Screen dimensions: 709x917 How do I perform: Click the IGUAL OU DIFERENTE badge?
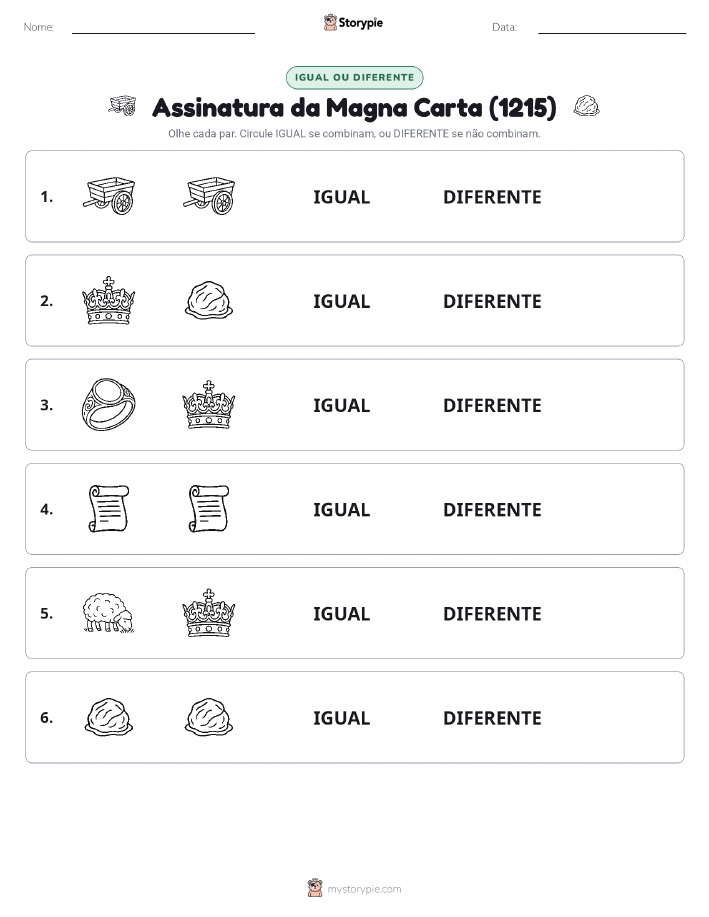tap(354, 77)
